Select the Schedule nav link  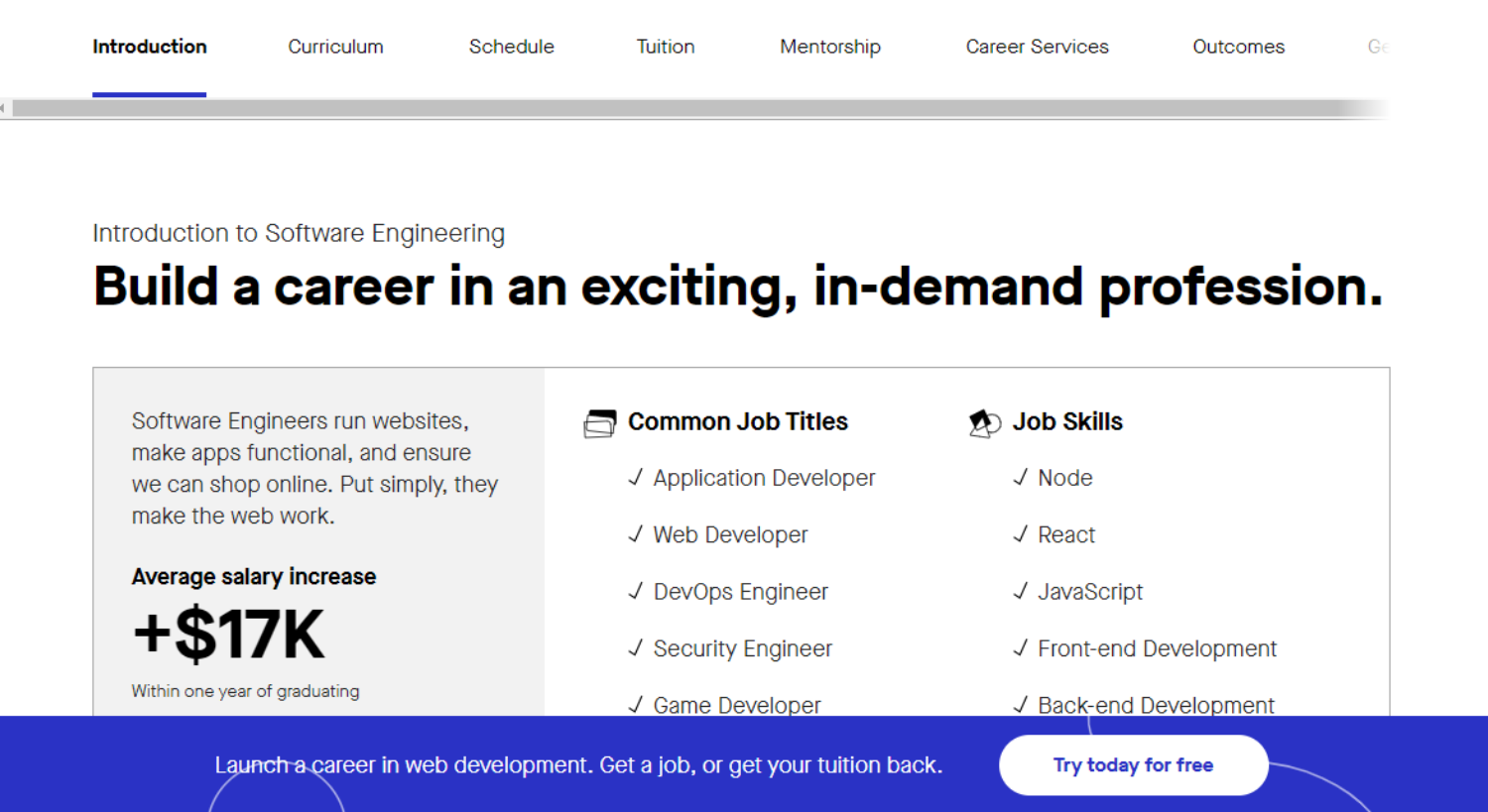click(511, 47)
